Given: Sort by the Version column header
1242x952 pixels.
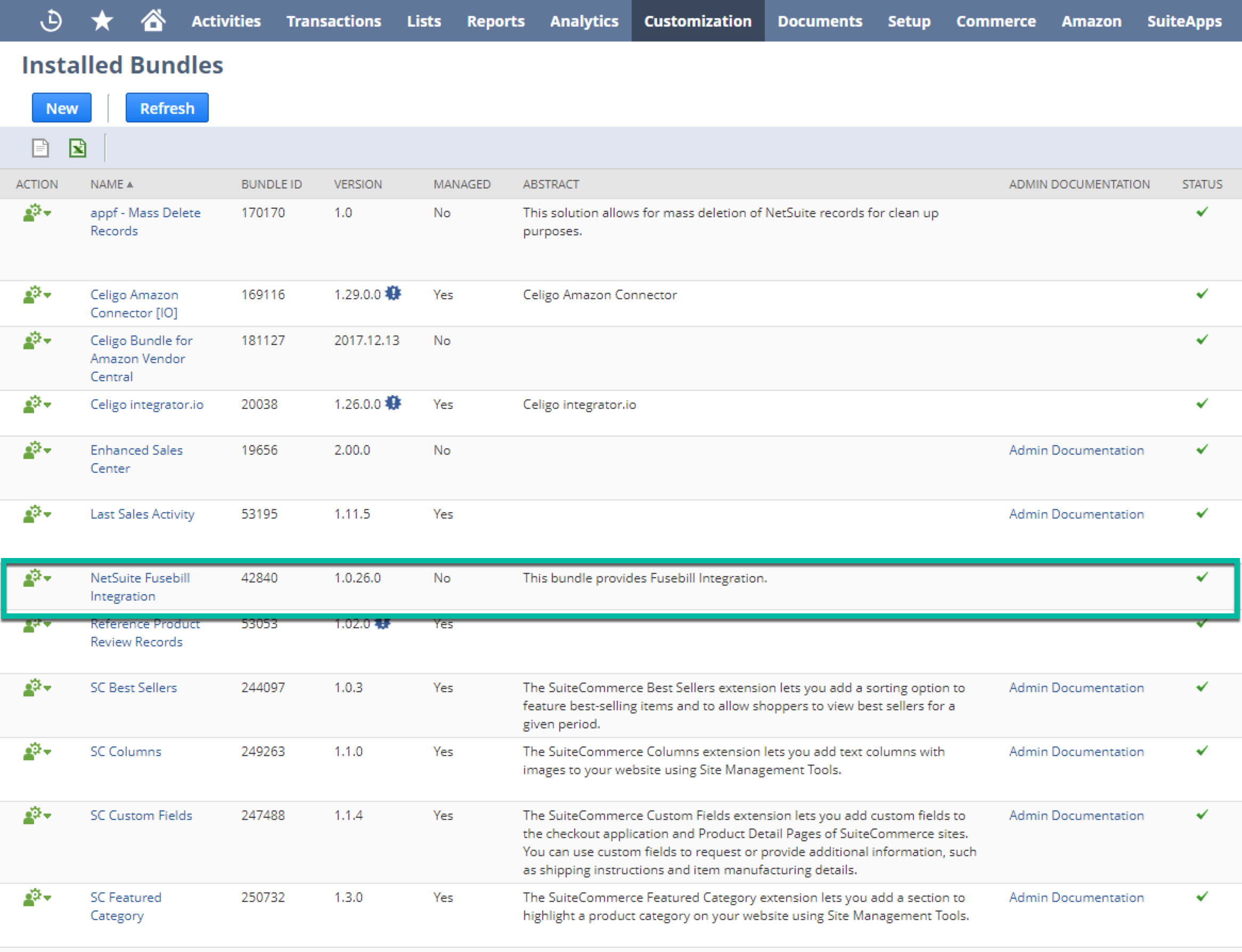Looking at the screenshot, I should click(358, 184).
